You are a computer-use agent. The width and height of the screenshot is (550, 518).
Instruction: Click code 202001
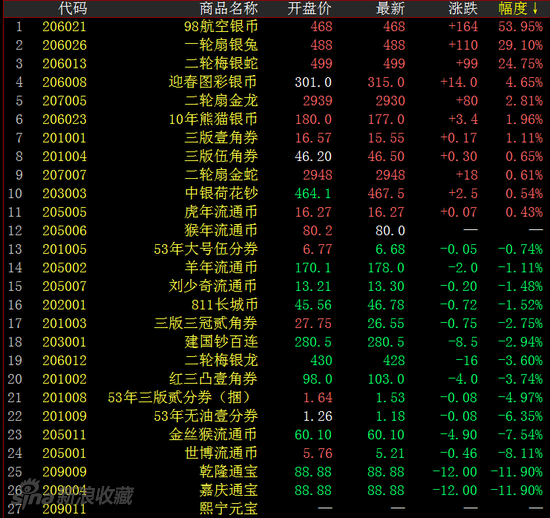point(65,305)
